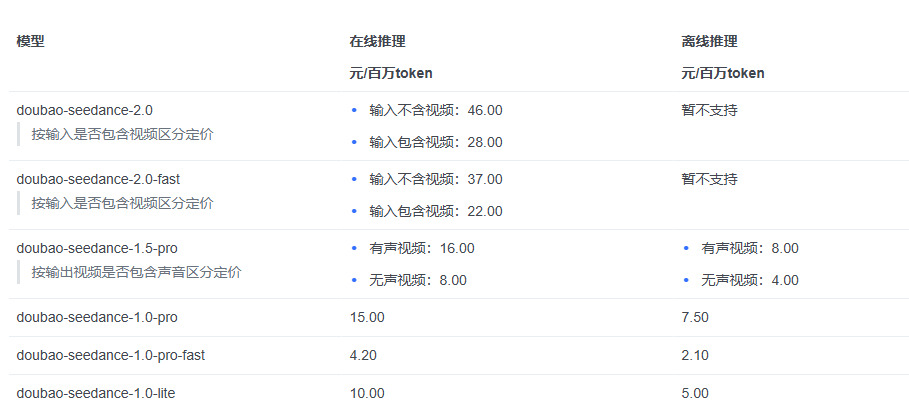This screenshot has width=909, height=410.
Task: Select the 模型 column header
Action: point(30,42)
